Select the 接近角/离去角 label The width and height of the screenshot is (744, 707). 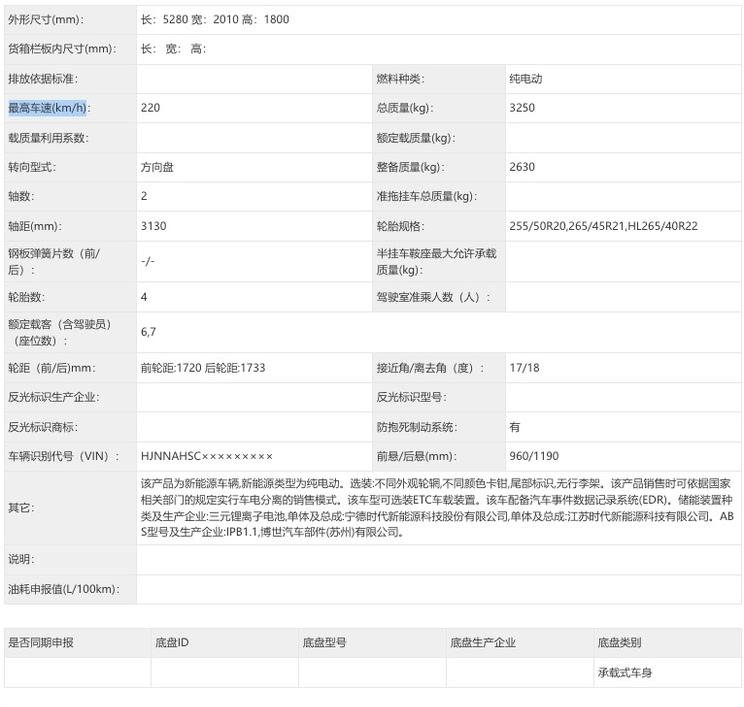click(430, 368)
